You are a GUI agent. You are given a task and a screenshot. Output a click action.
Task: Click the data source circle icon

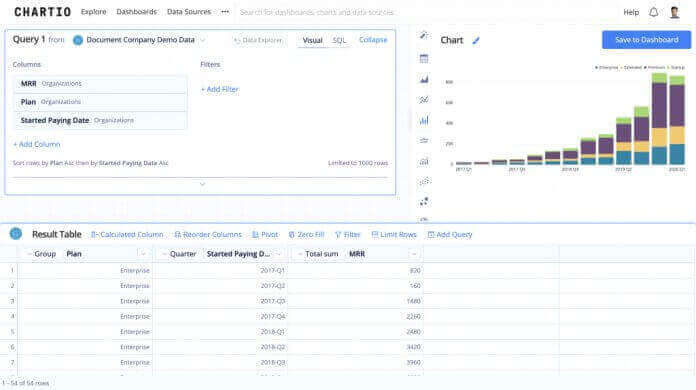pyautogui.click(x=78, y=40)
